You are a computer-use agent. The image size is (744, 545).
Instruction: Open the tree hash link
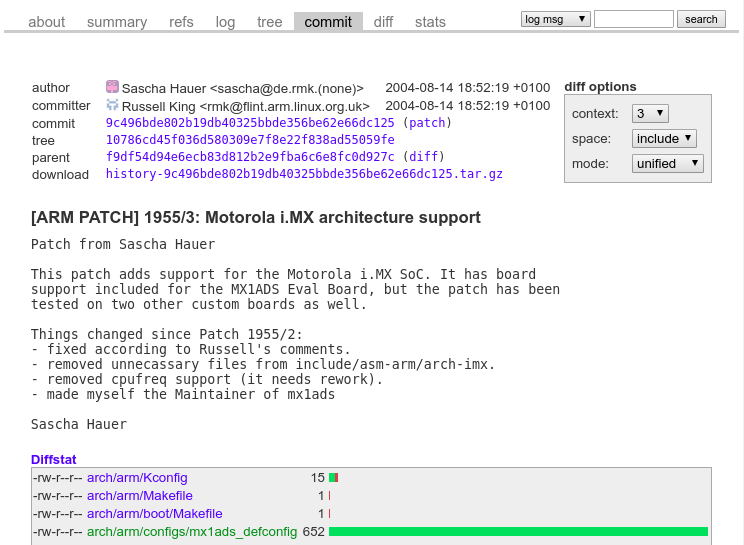(250, 140)
